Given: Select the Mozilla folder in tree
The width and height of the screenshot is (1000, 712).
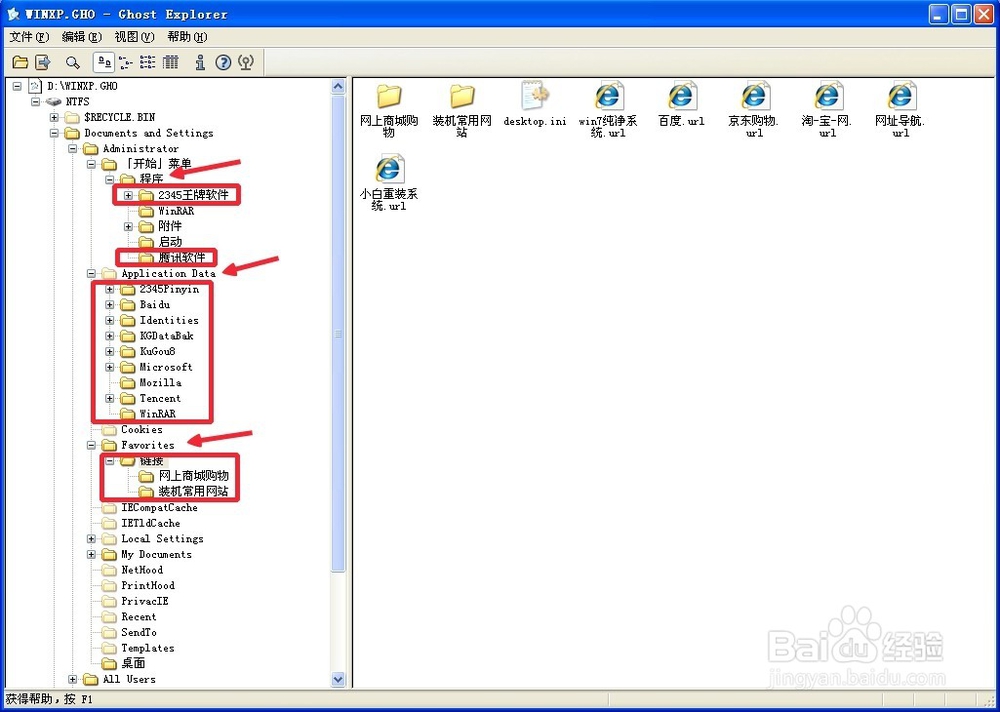Looking at the screenshot, I should tap(160, 383).
